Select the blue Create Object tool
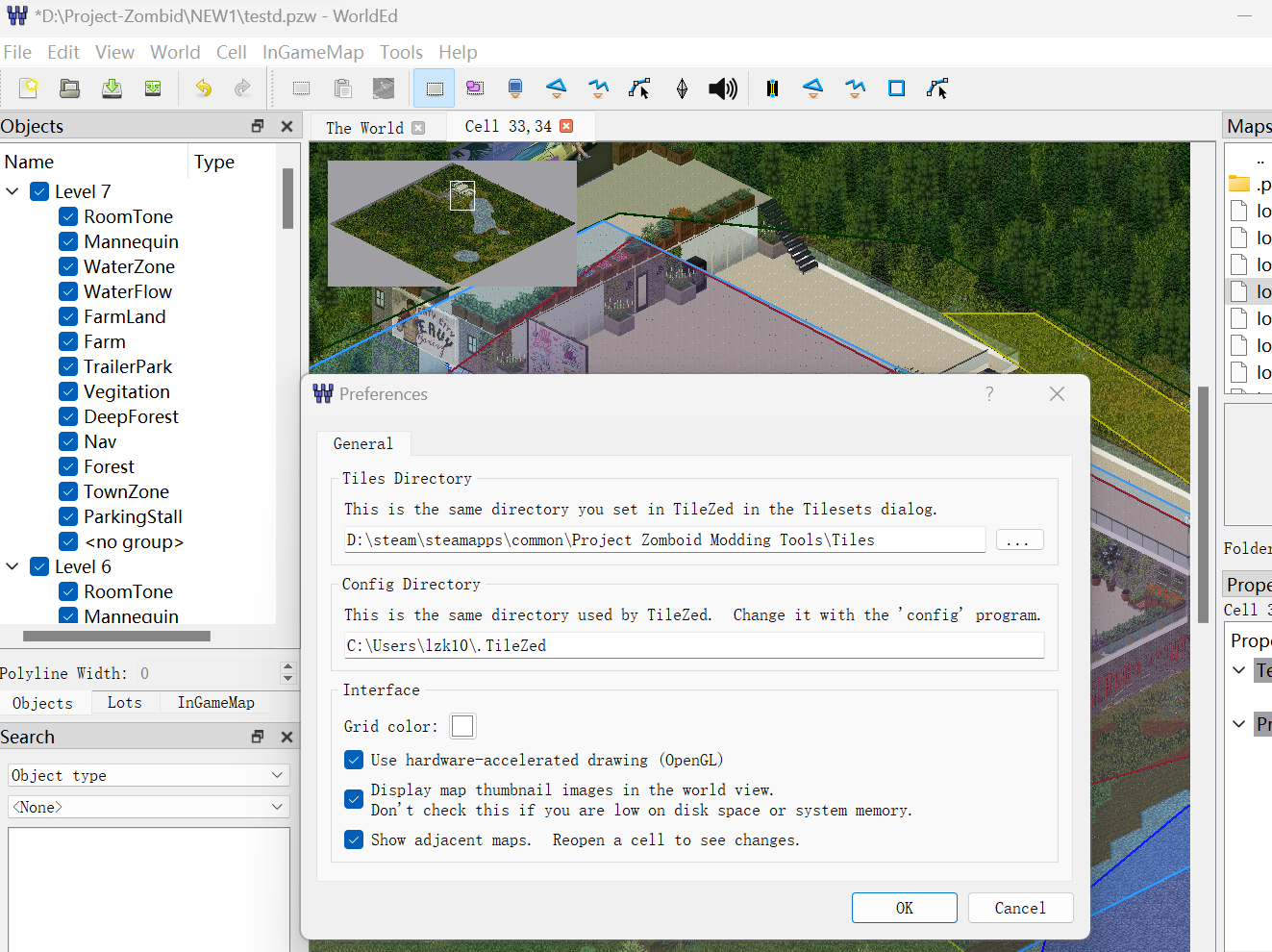Screen dimensions: 1272x952 click(x=515, y=88)
